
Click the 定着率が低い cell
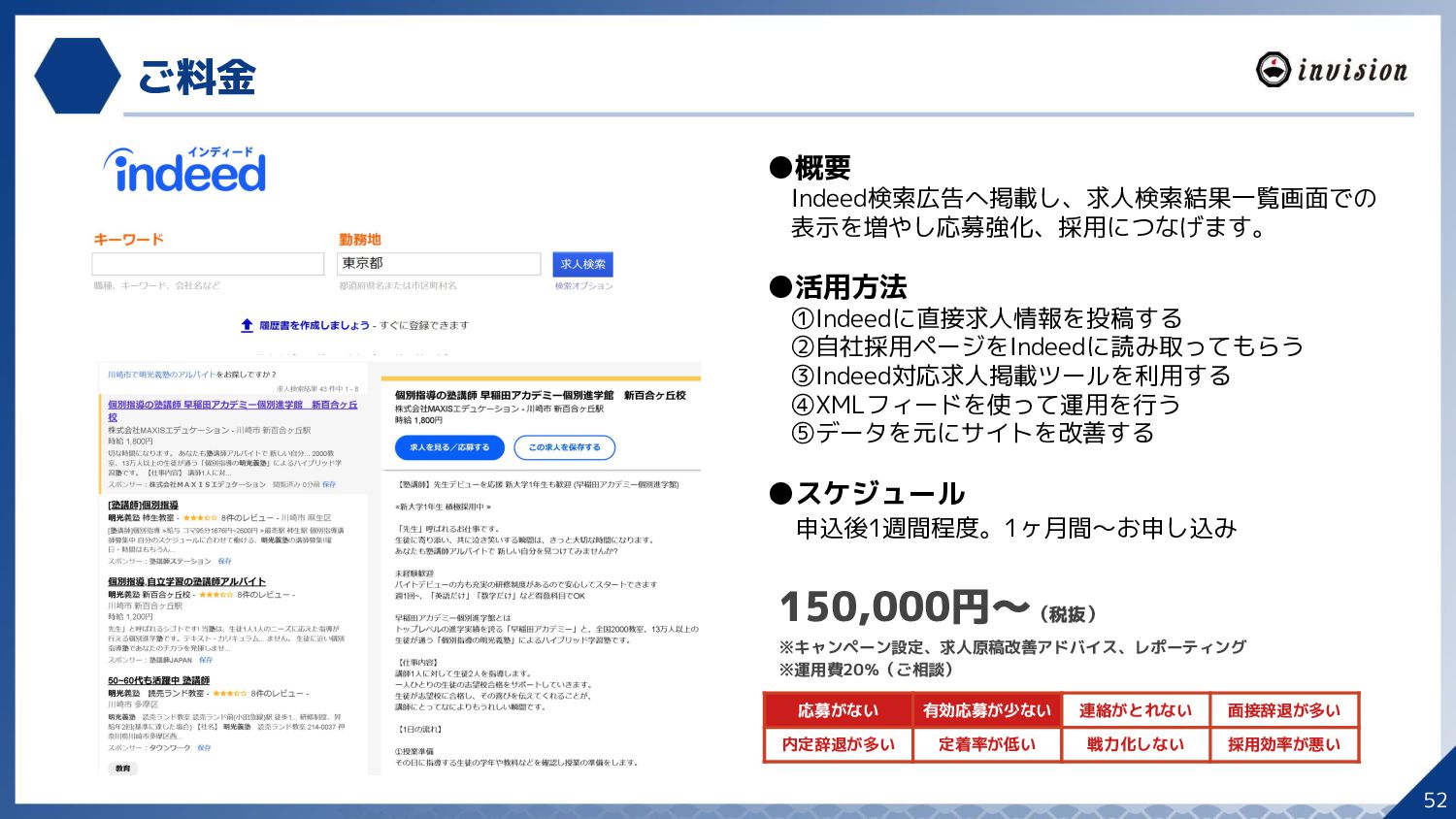coord(987,744)
